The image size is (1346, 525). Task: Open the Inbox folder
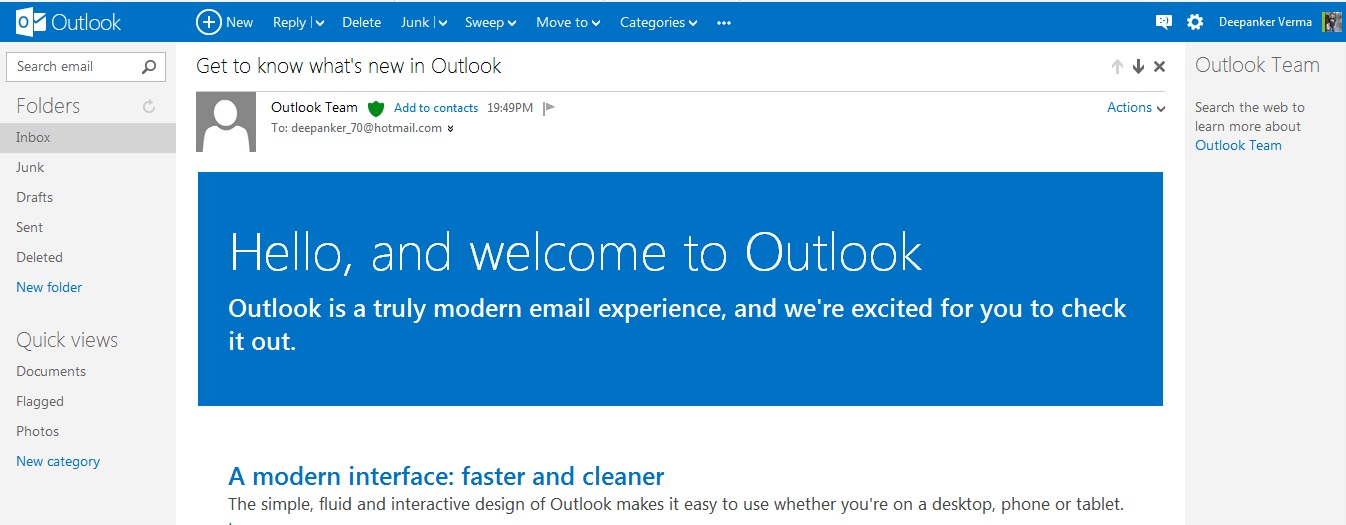point(88,137)
